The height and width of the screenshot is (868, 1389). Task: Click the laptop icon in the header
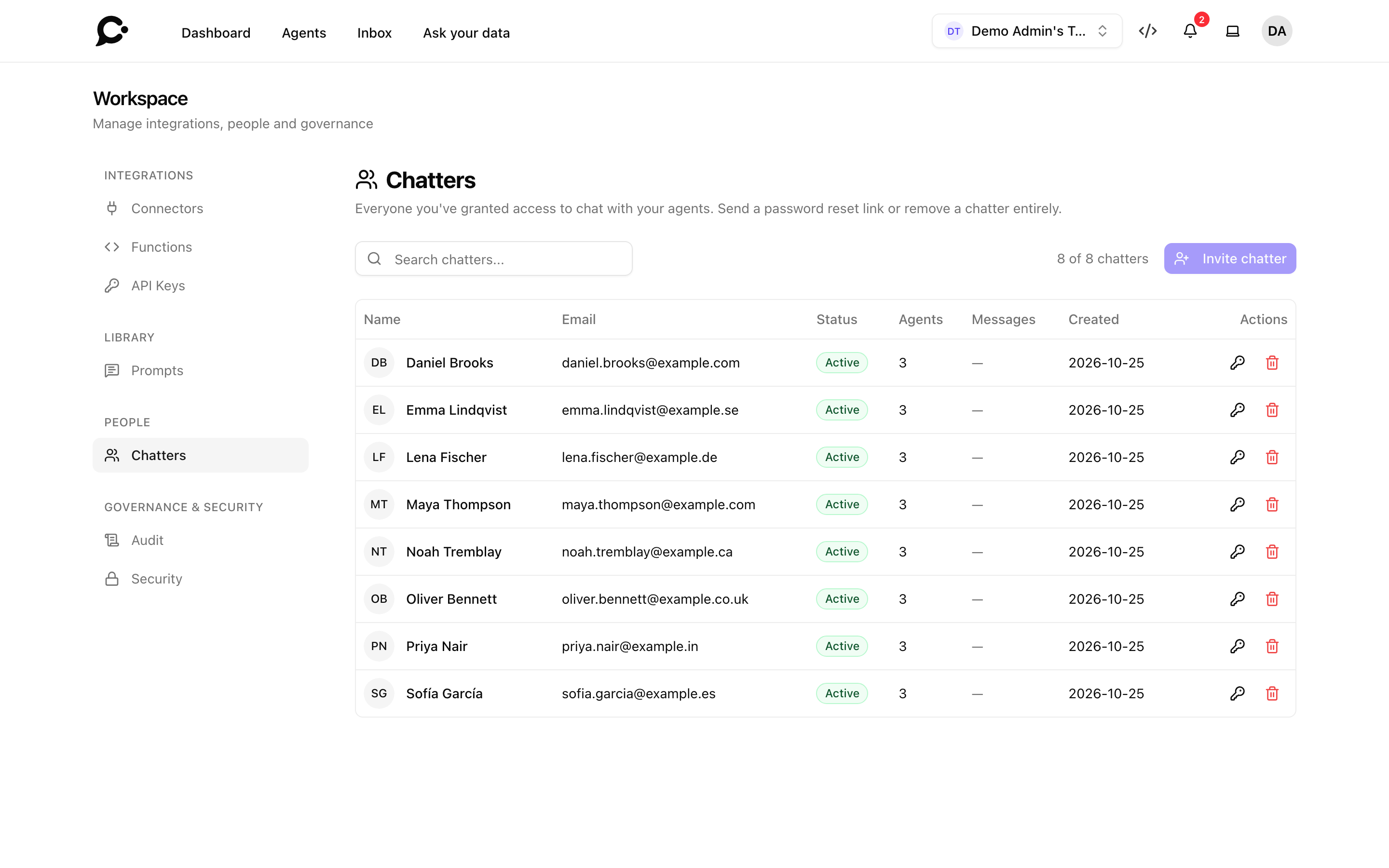click(1232, 31)
